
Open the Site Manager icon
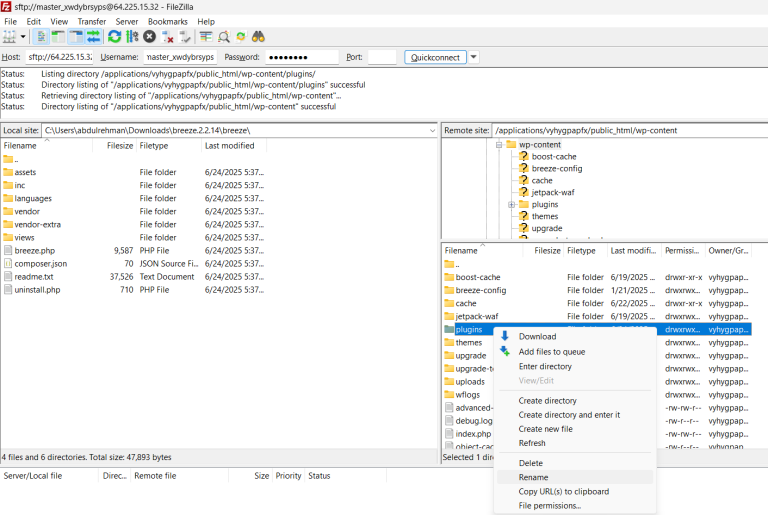point(9,37)
